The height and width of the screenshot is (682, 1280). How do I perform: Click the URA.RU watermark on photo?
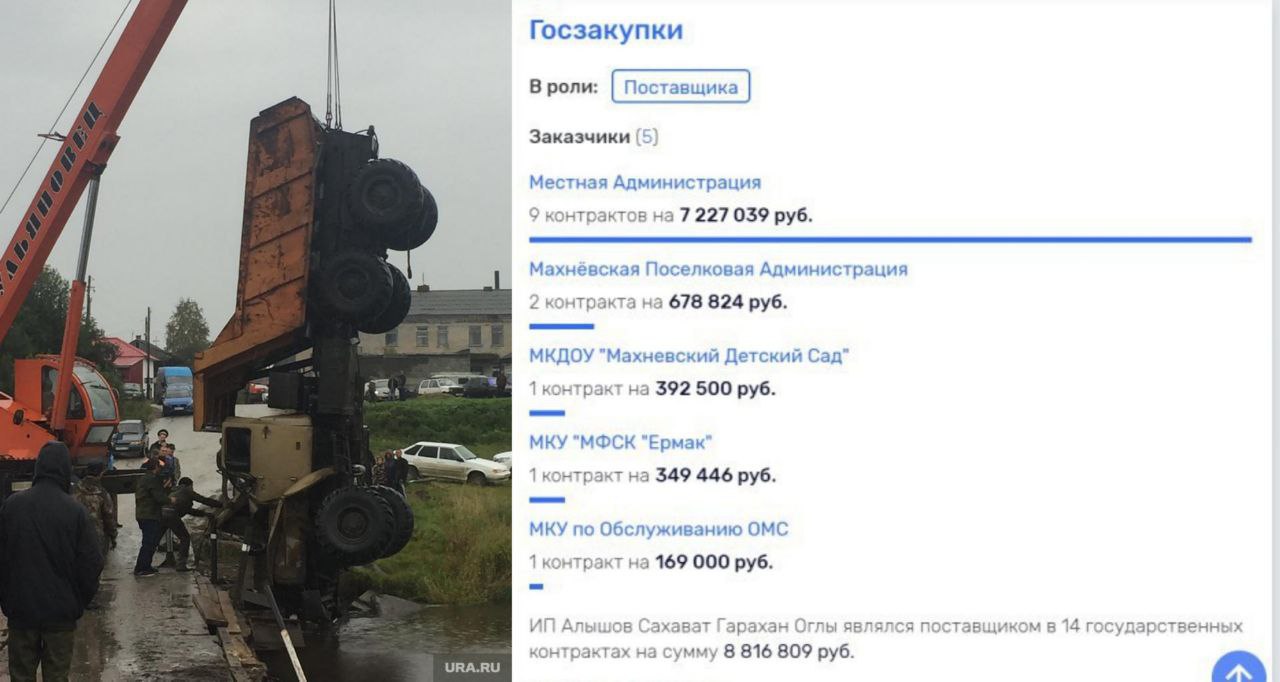point(472,665)
